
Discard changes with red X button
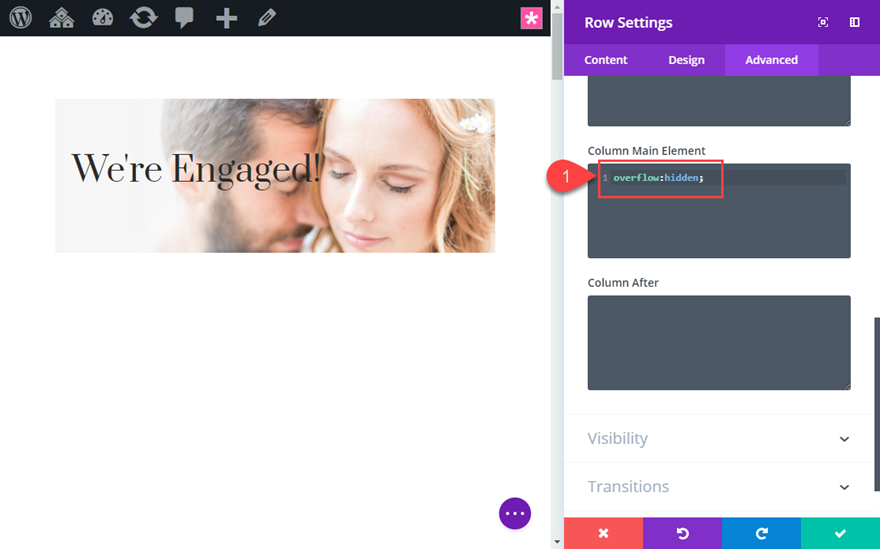603,533
